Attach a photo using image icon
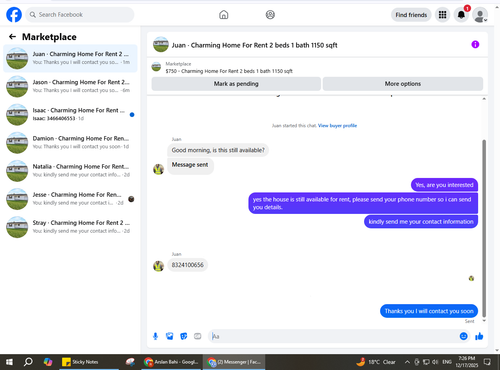The image size is (500, 370). click(x=169, y=336)
